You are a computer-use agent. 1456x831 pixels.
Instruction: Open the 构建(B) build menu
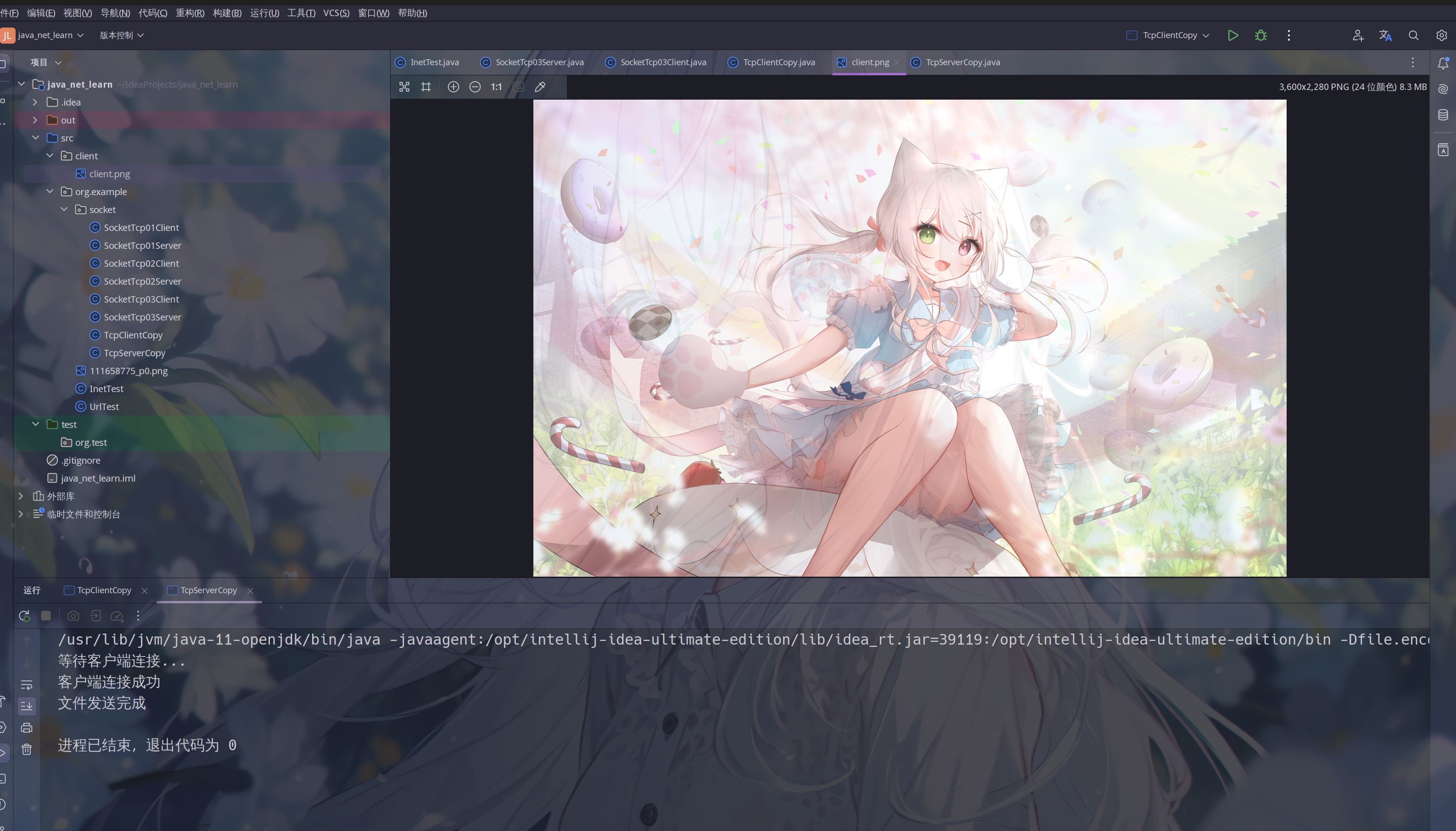tap(226, 12)
